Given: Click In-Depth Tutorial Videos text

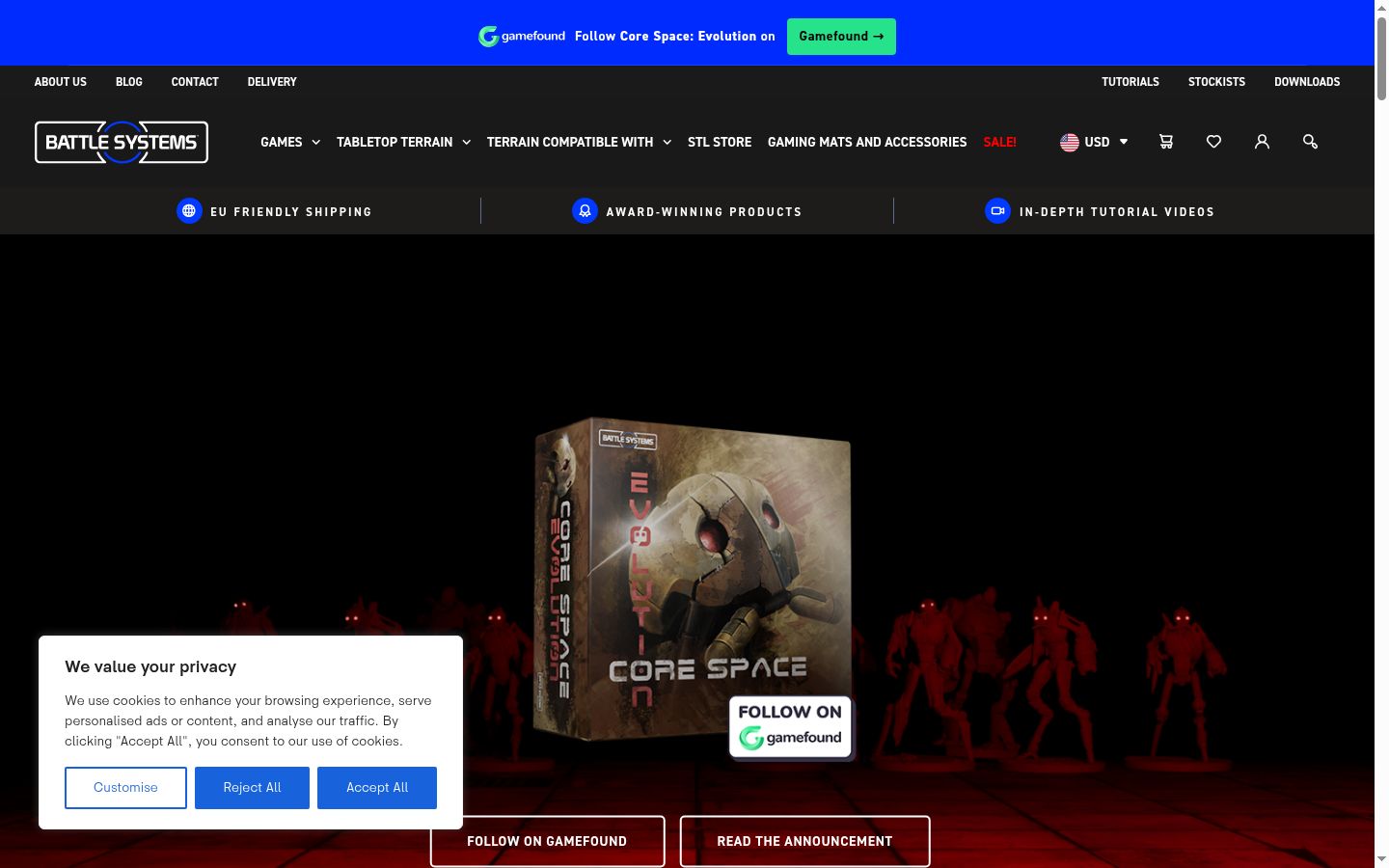Looking at the screenshot, I should click(1117, 211).
